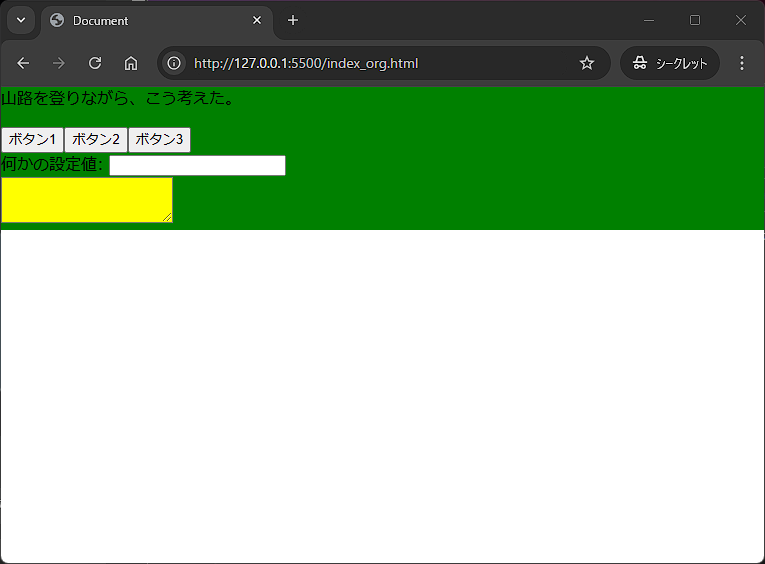Click the シークレット incognito indicator
765x564 pixels.
(x=670, y=63)
